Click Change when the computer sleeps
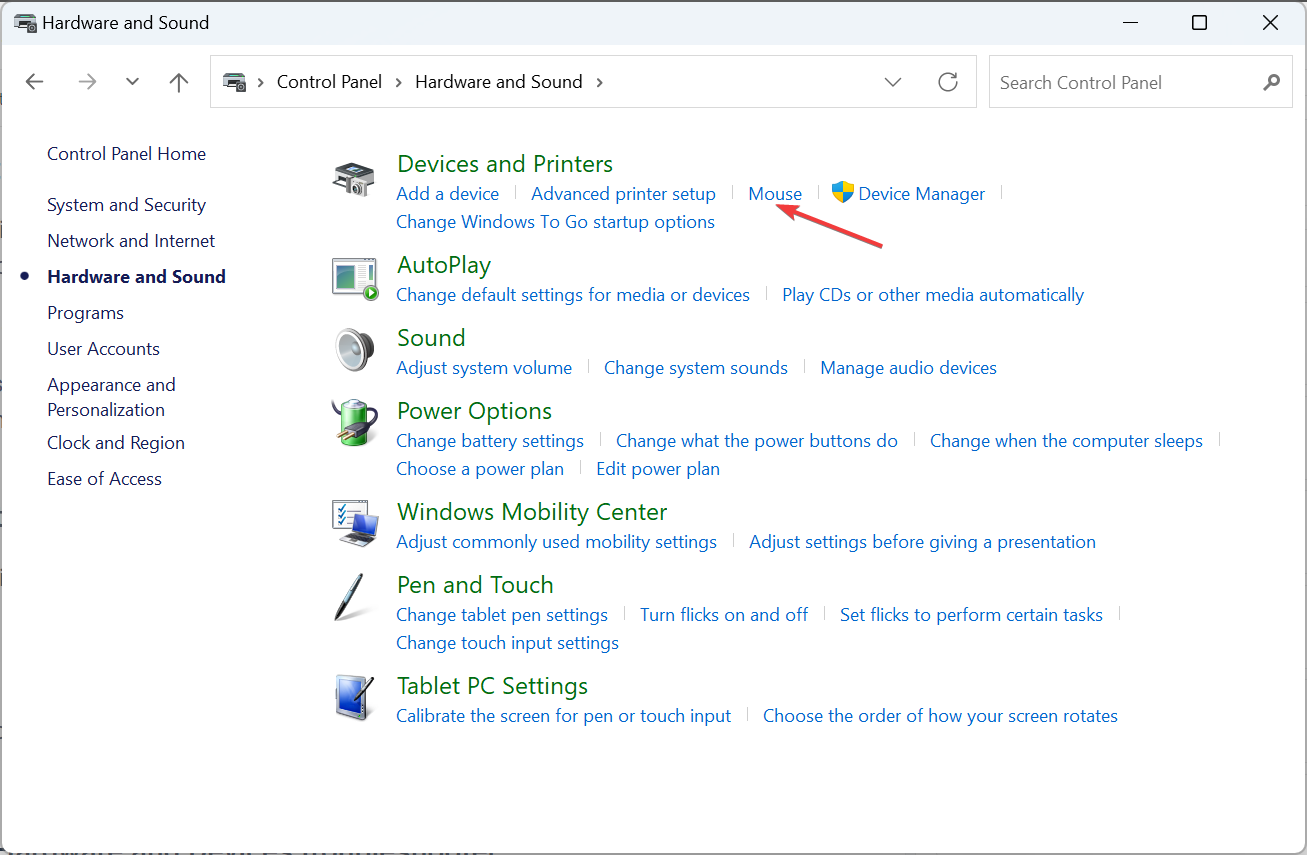Screen dimensions: 1307x855 [1066, 440]
